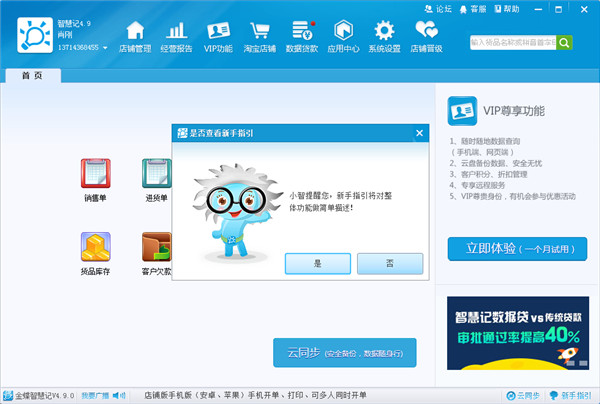
Task: Click search input for 货品名称
Action: [x=513, y=42]
